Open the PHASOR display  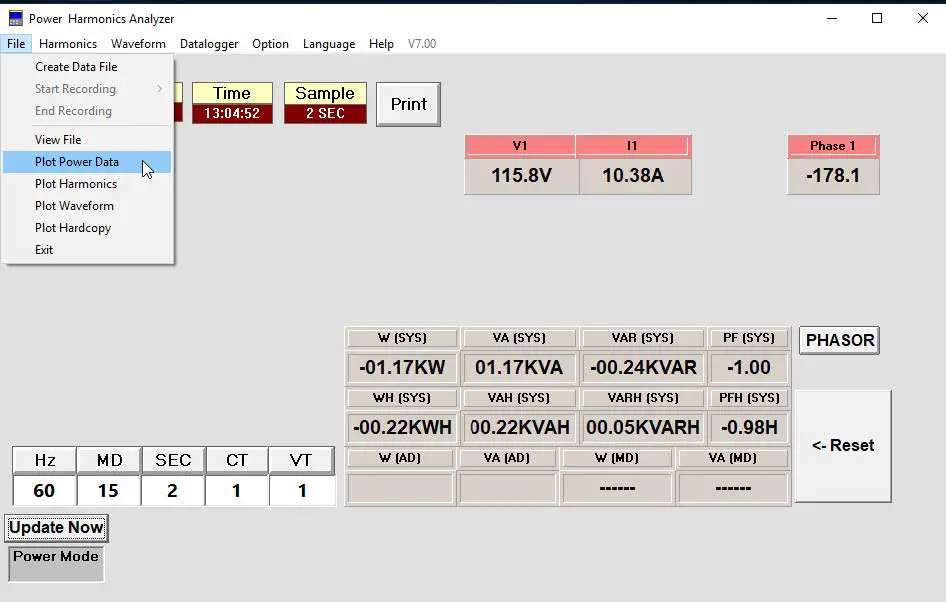pos(838,340)
